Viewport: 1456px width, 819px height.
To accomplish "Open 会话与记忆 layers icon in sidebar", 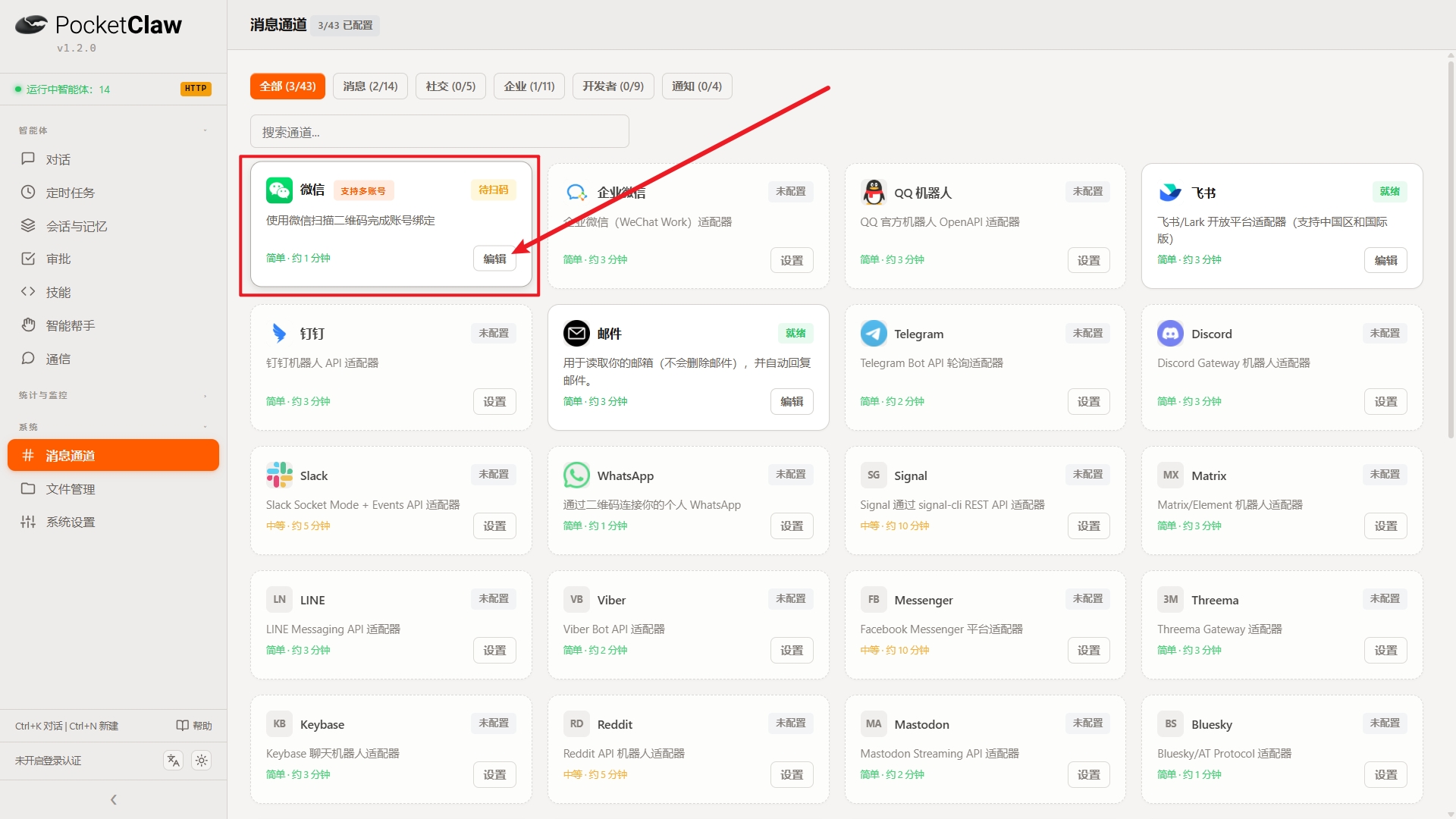I will point(28,226).
